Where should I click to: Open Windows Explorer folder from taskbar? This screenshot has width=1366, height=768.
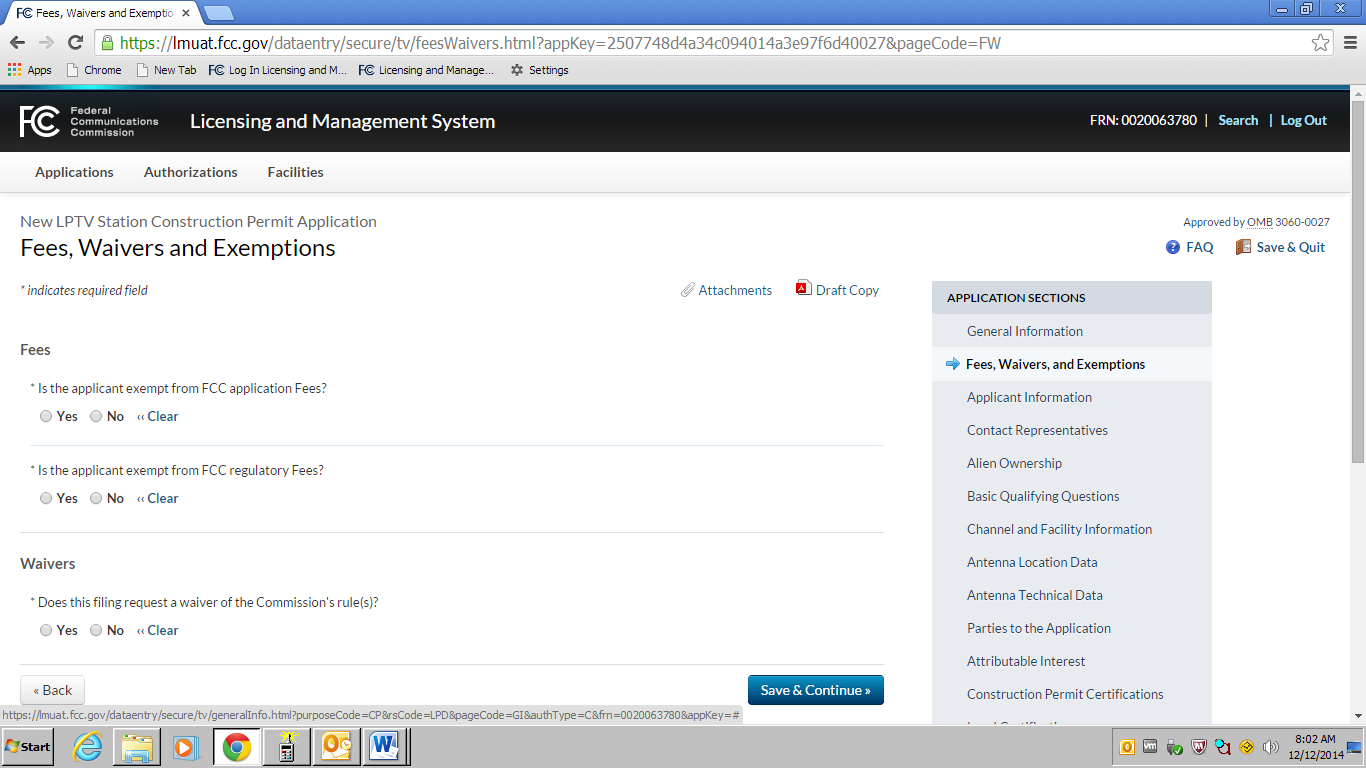click(136, 747)
